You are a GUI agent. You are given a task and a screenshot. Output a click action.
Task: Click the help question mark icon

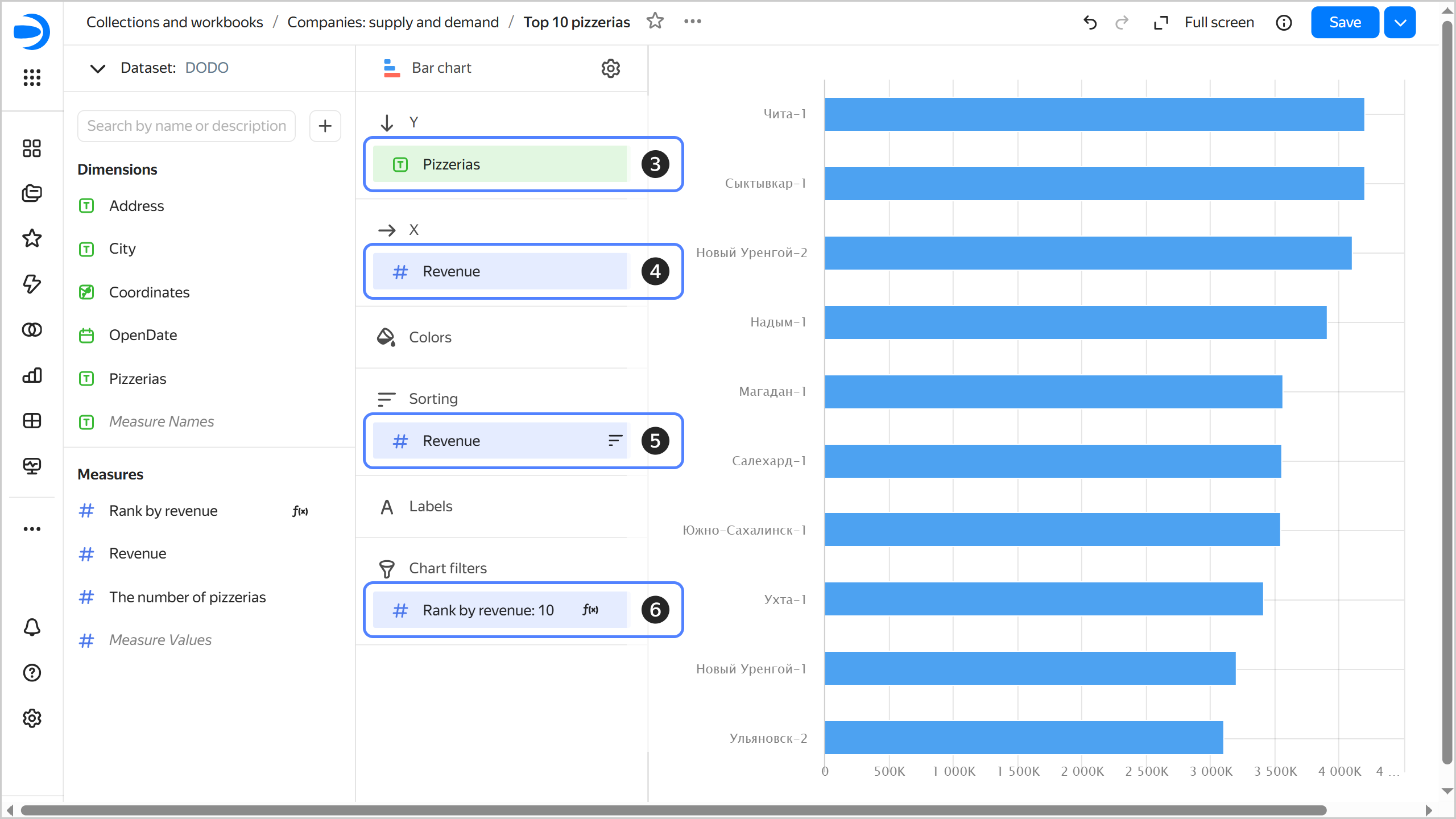pyautogui.click(x=32, y=673)
